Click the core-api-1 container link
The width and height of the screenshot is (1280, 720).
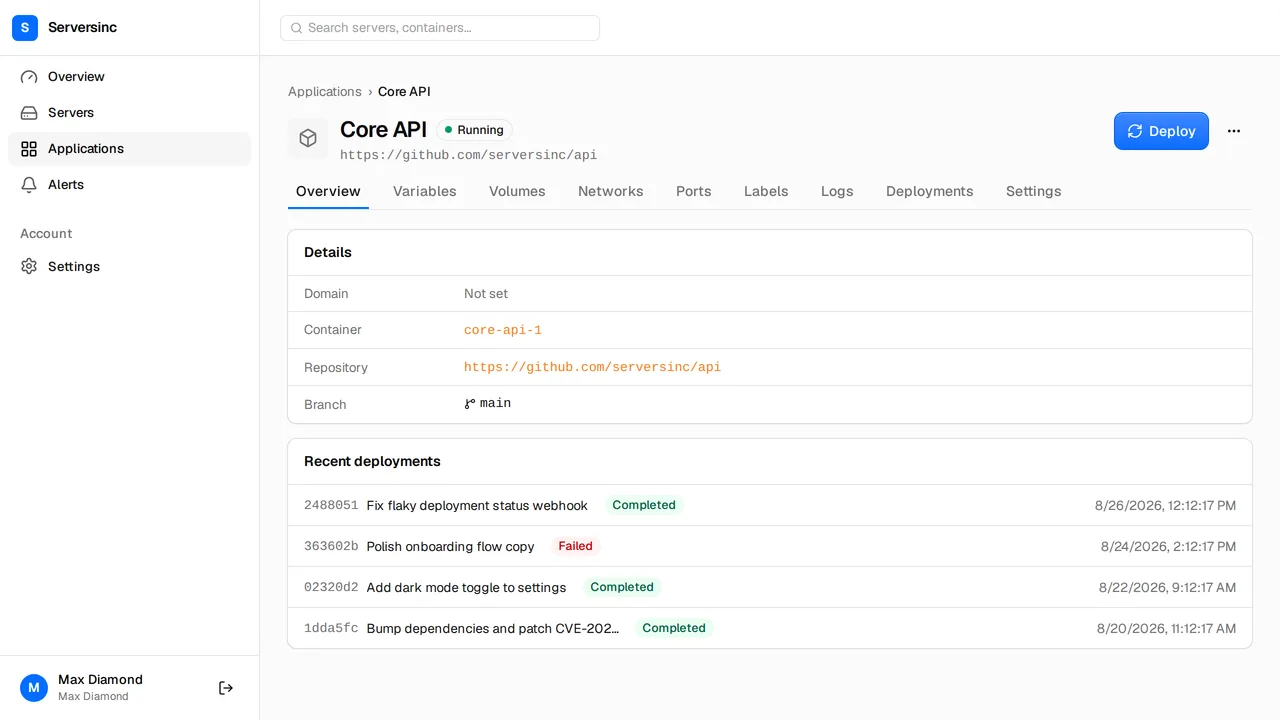[503, 330]
